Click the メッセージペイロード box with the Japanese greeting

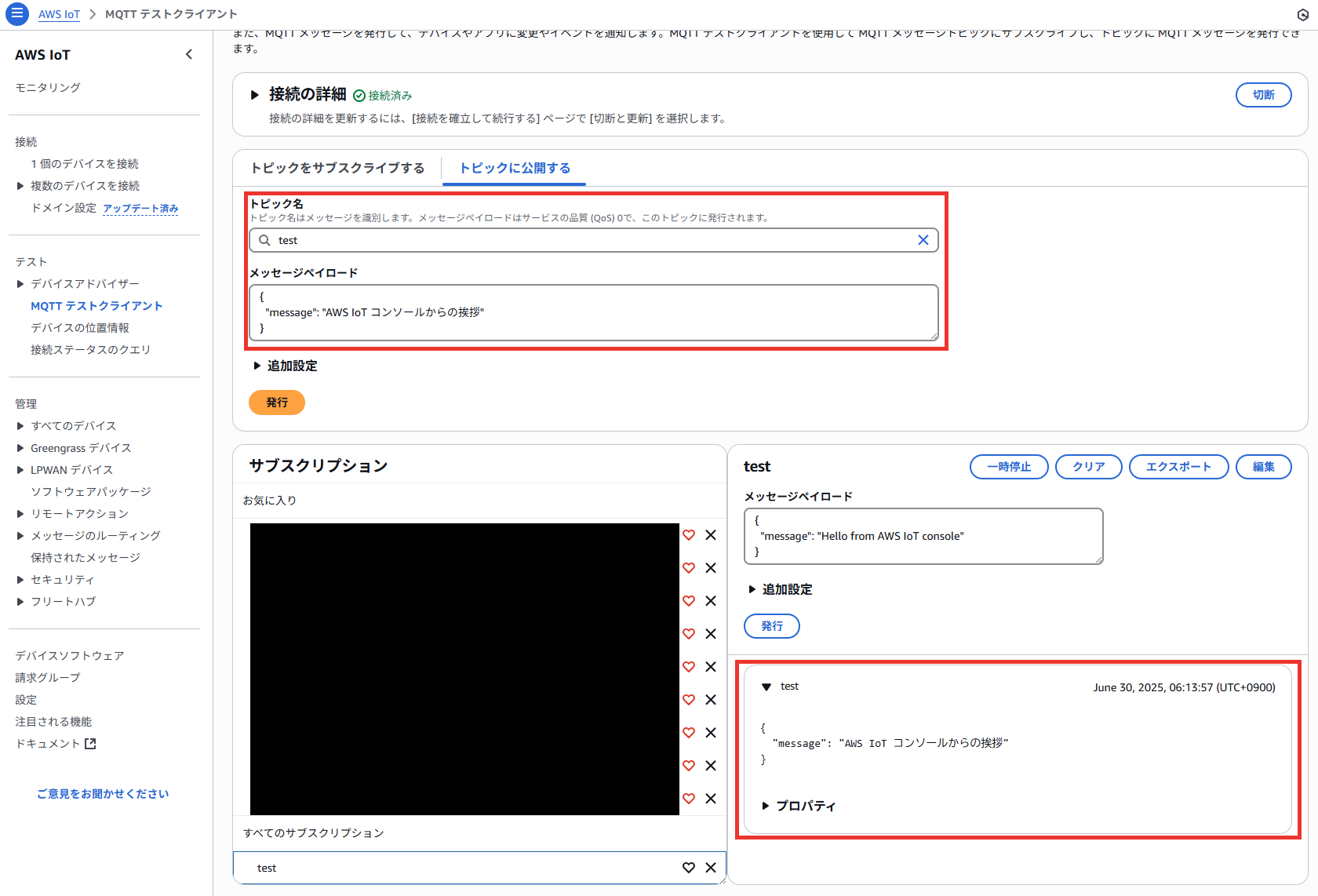pos(594,312)
